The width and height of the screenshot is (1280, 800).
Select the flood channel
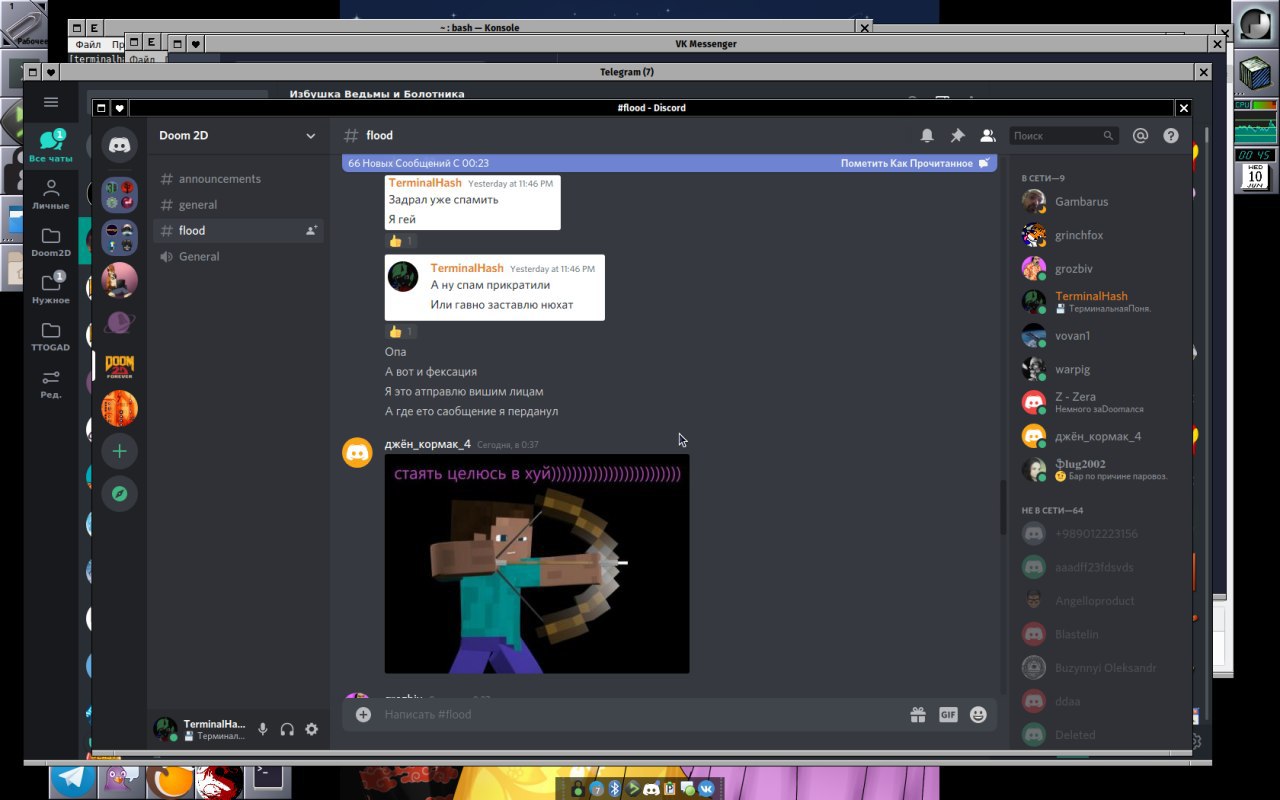238,230
